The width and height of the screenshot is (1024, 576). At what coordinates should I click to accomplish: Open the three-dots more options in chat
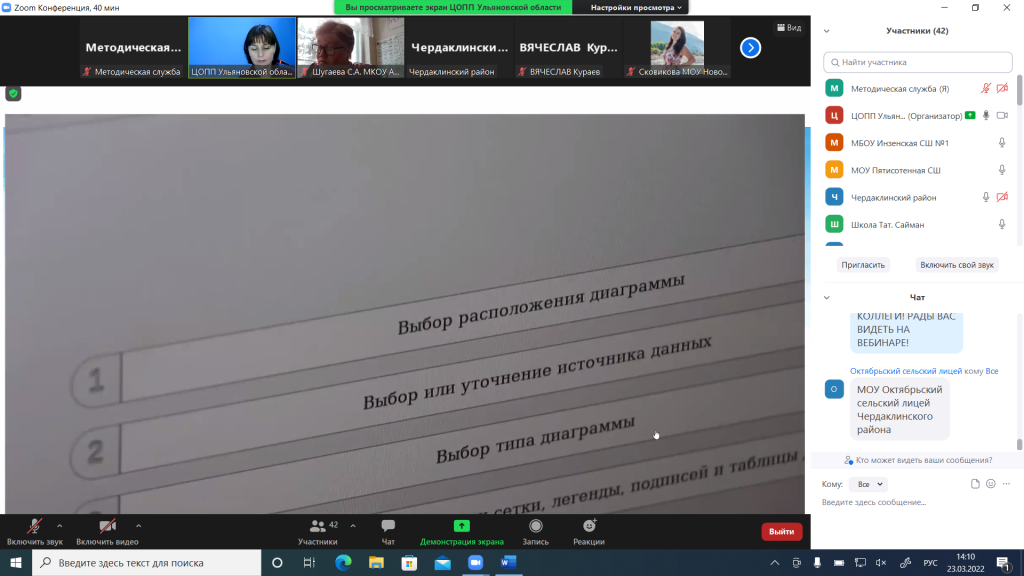pos(1007,484)
